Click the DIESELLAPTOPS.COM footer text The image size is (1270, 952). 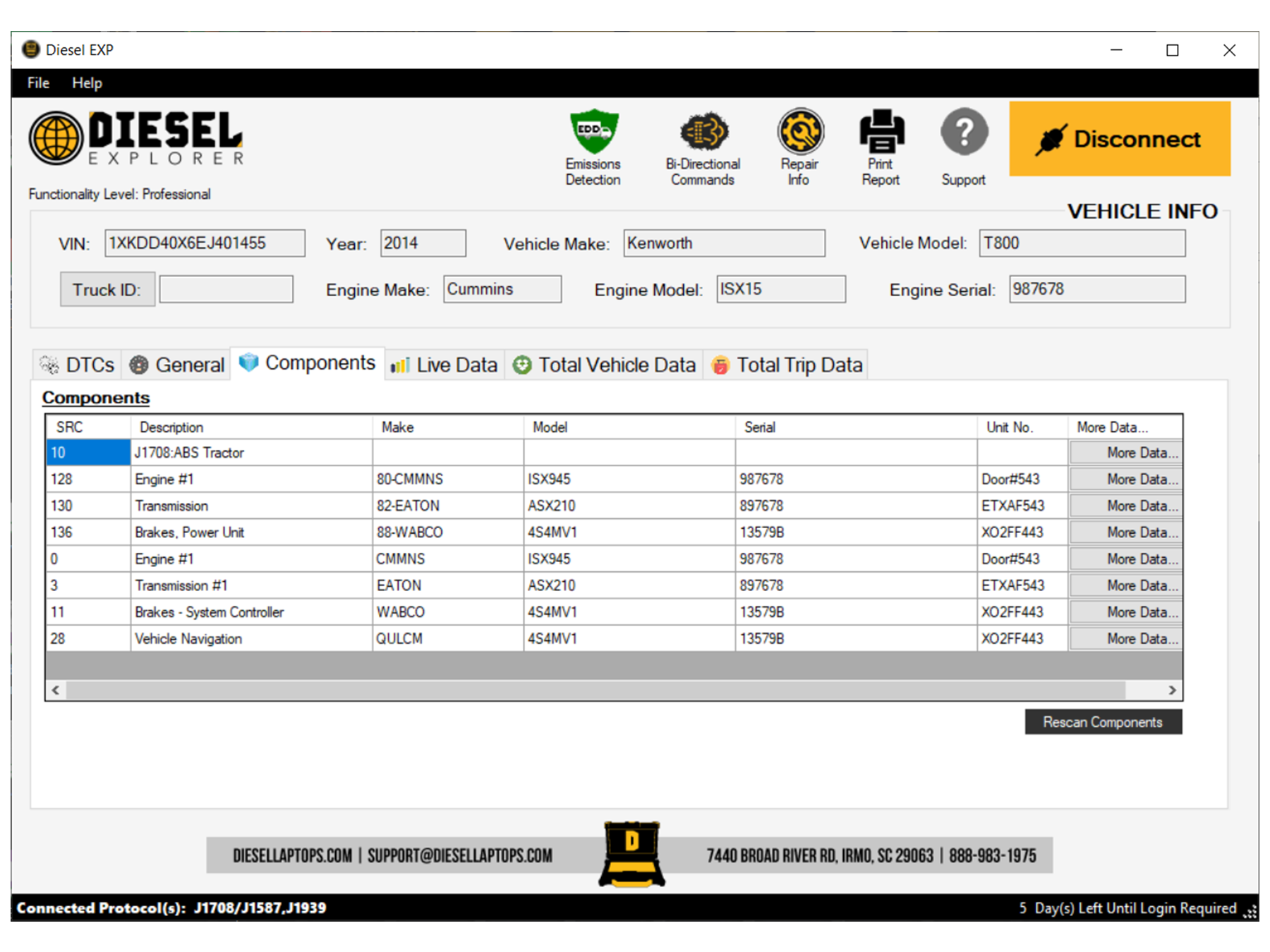pos(292,855)
